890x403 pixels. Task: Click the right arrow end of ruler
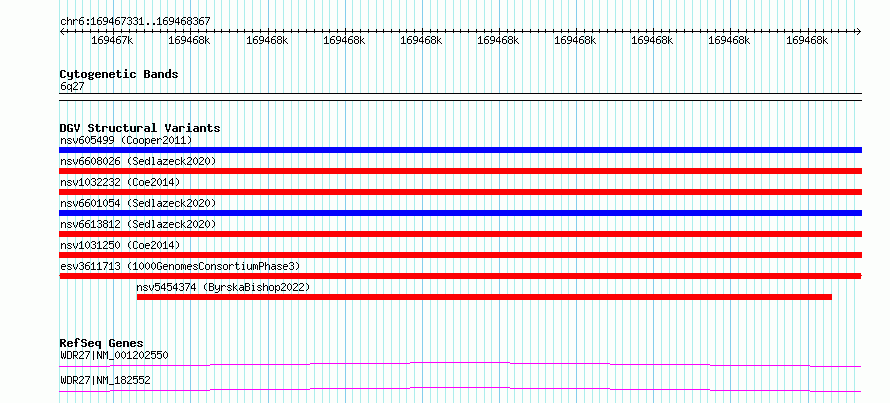859,31
